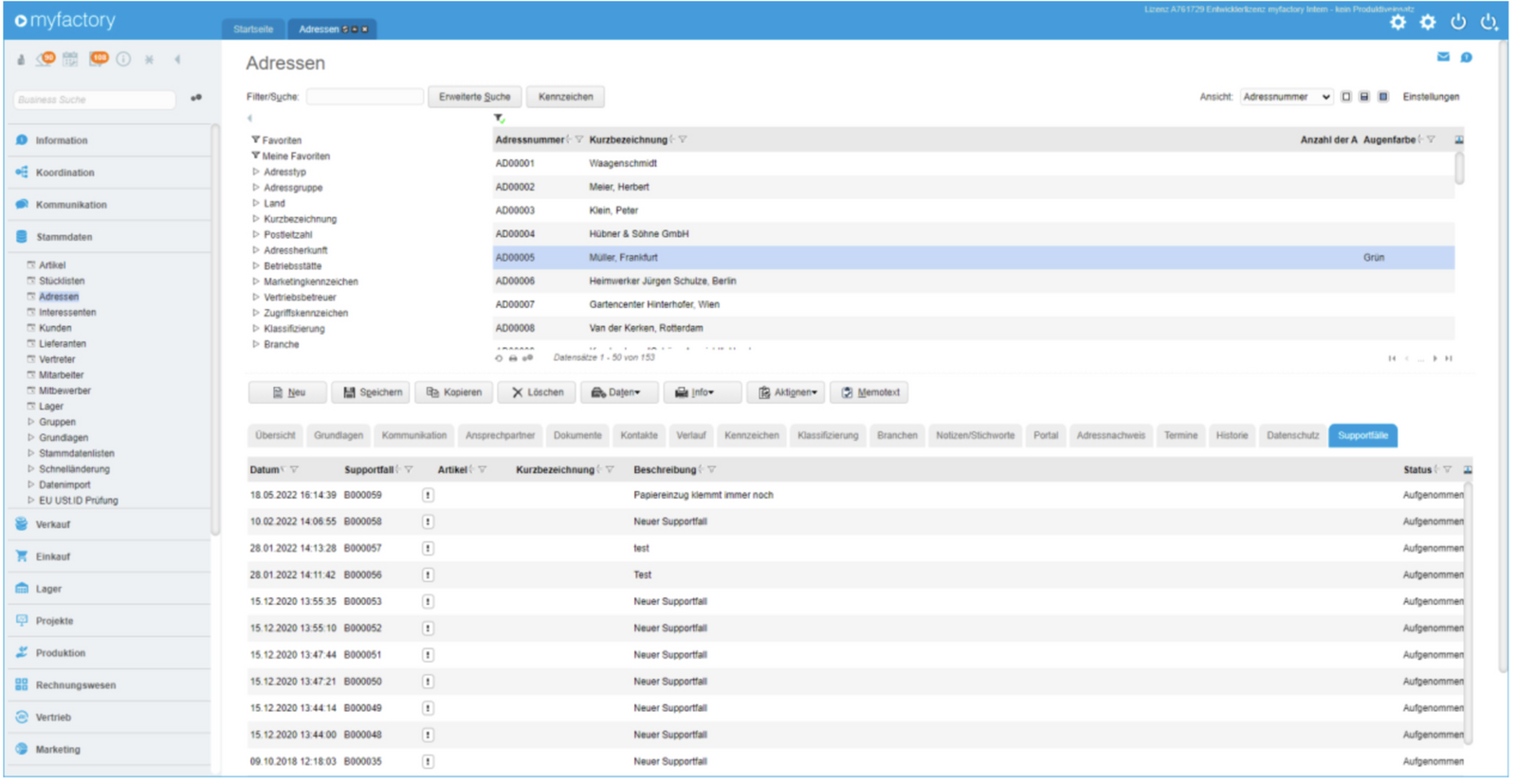1517x784 pixels.
Task: Click the filter icon on Beschreibung column
Action: click(711, 469)
